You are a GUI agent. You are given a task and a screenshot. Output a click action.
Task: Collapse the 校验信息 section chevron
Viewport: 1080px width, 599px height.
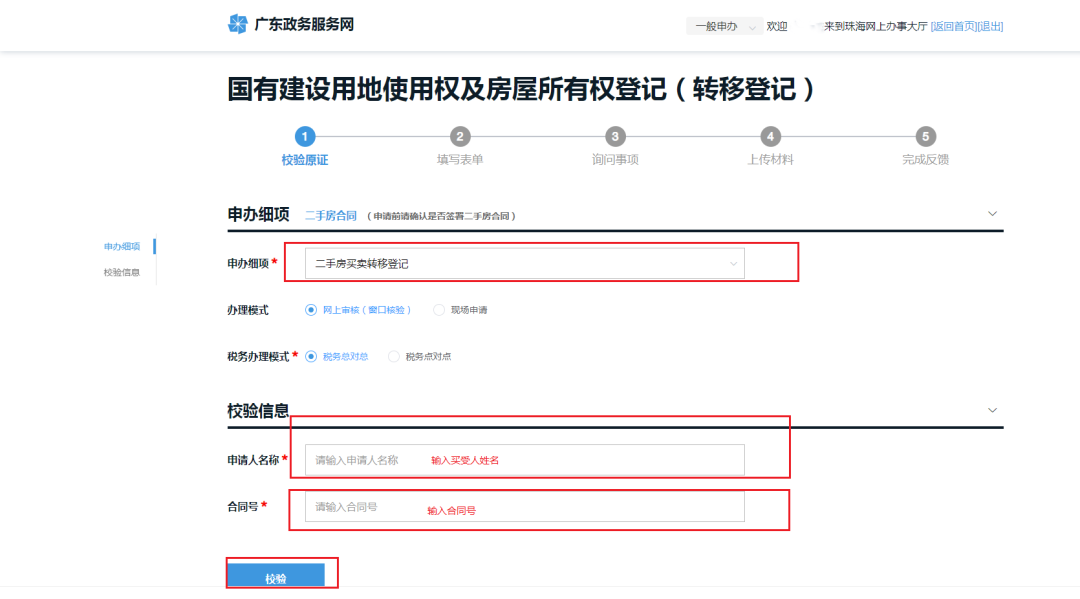pos(992,410)
